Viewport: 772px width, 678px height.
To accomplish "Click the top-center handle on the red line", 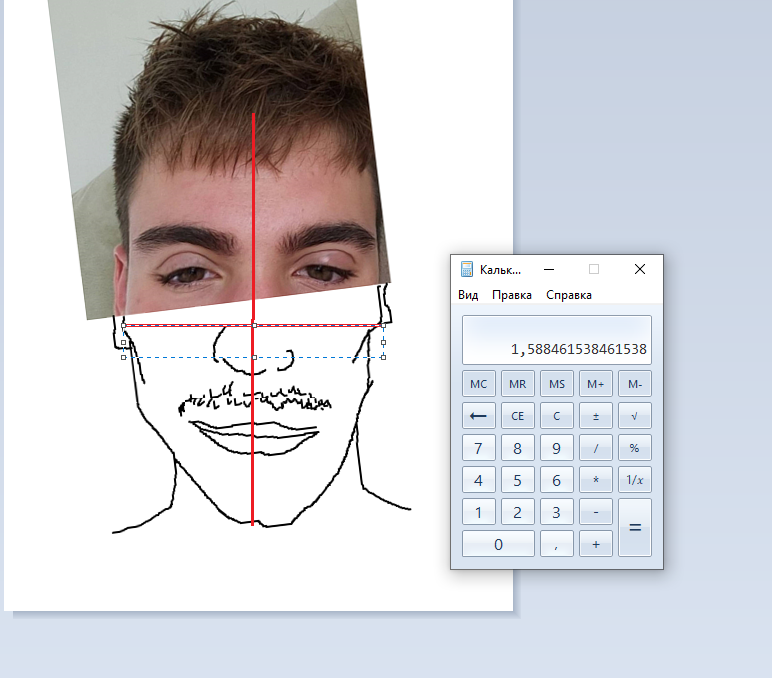I will tap(254, 325).
